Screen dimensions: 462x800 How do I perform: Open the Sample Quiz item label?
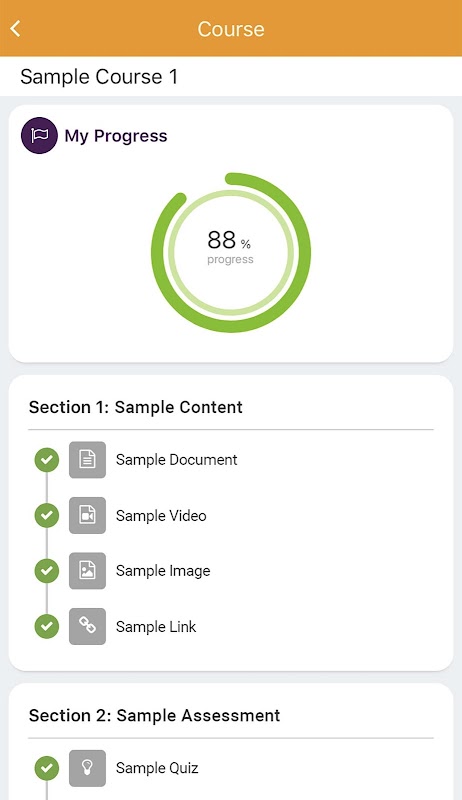(x=157, y=768)
